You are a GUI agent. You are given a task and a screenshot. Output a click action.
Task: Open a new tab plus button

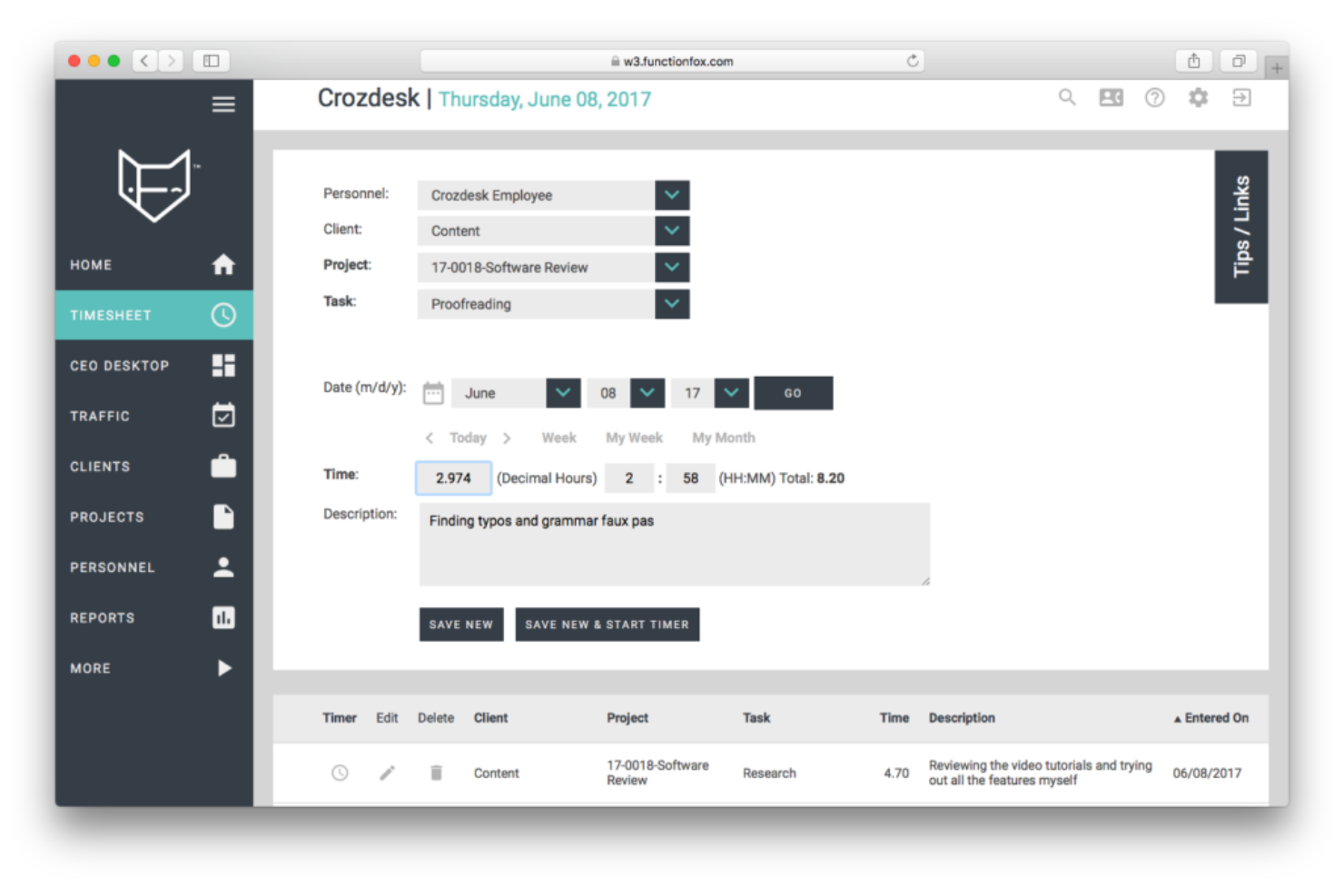pyautogui.click(x=1277, y=68)
